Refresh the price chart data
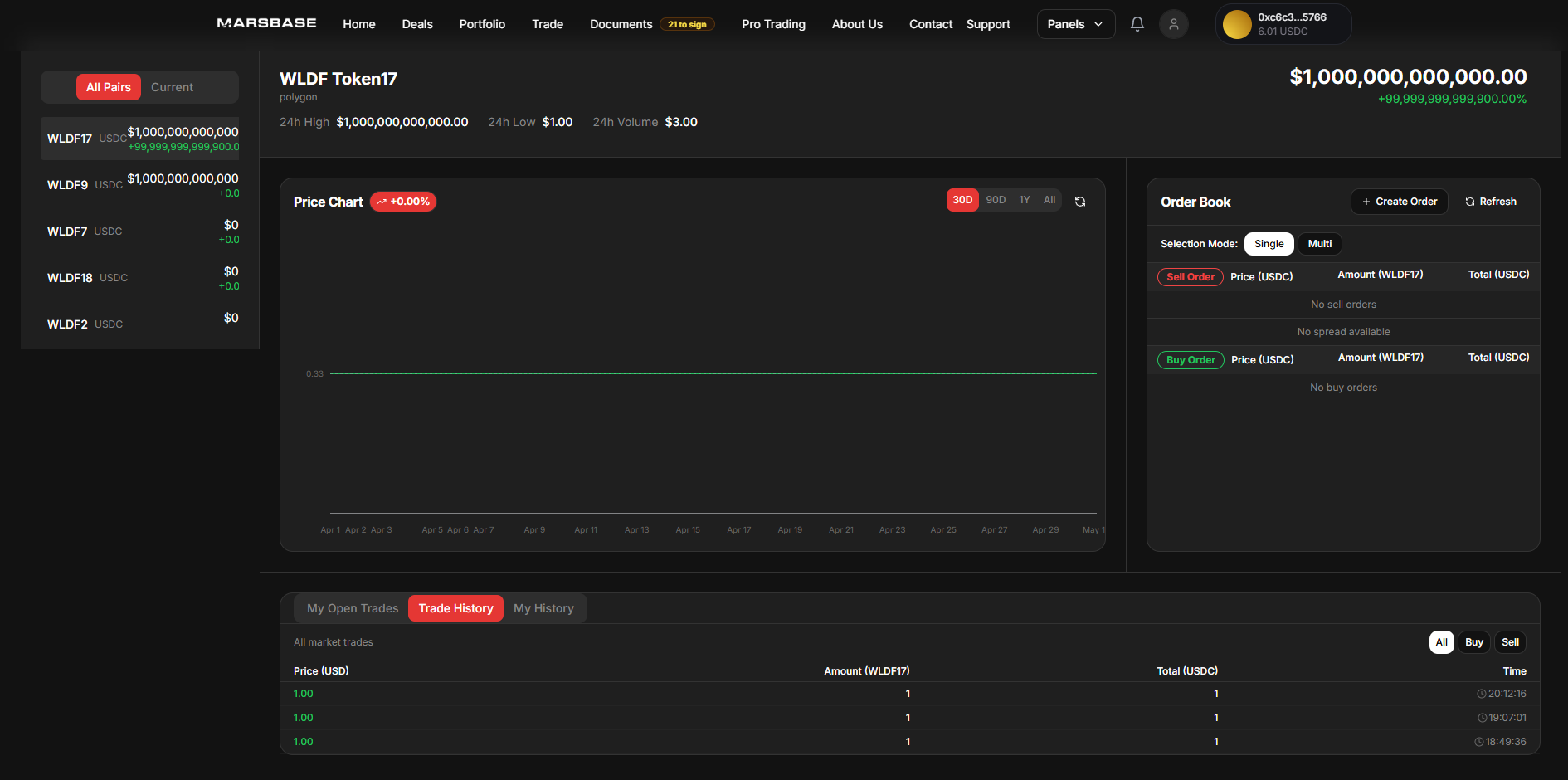This screenshot has width=1568, height=780. click(x=1079, y=201)
